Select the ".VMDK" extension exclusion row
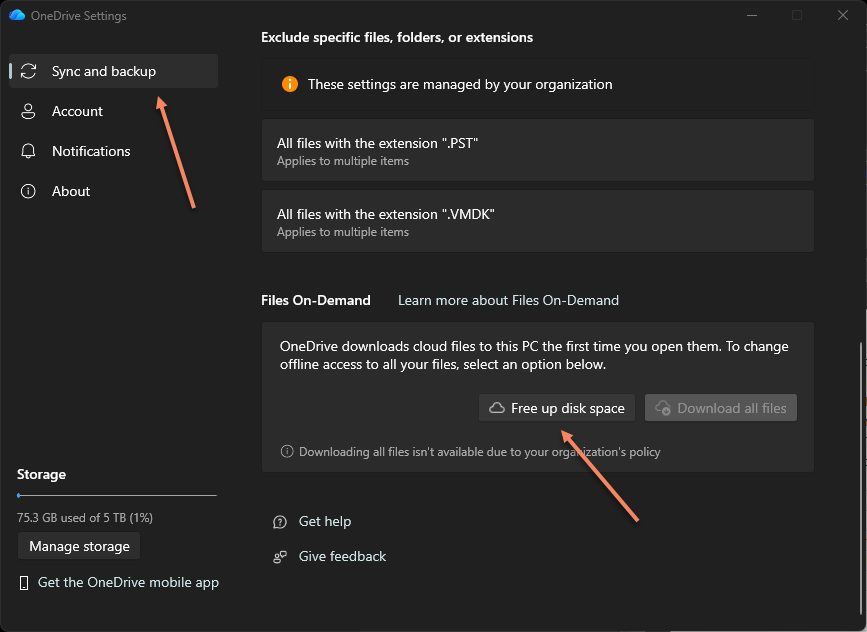867x632 pixels. pyautogui.click(x=537, y=221)
